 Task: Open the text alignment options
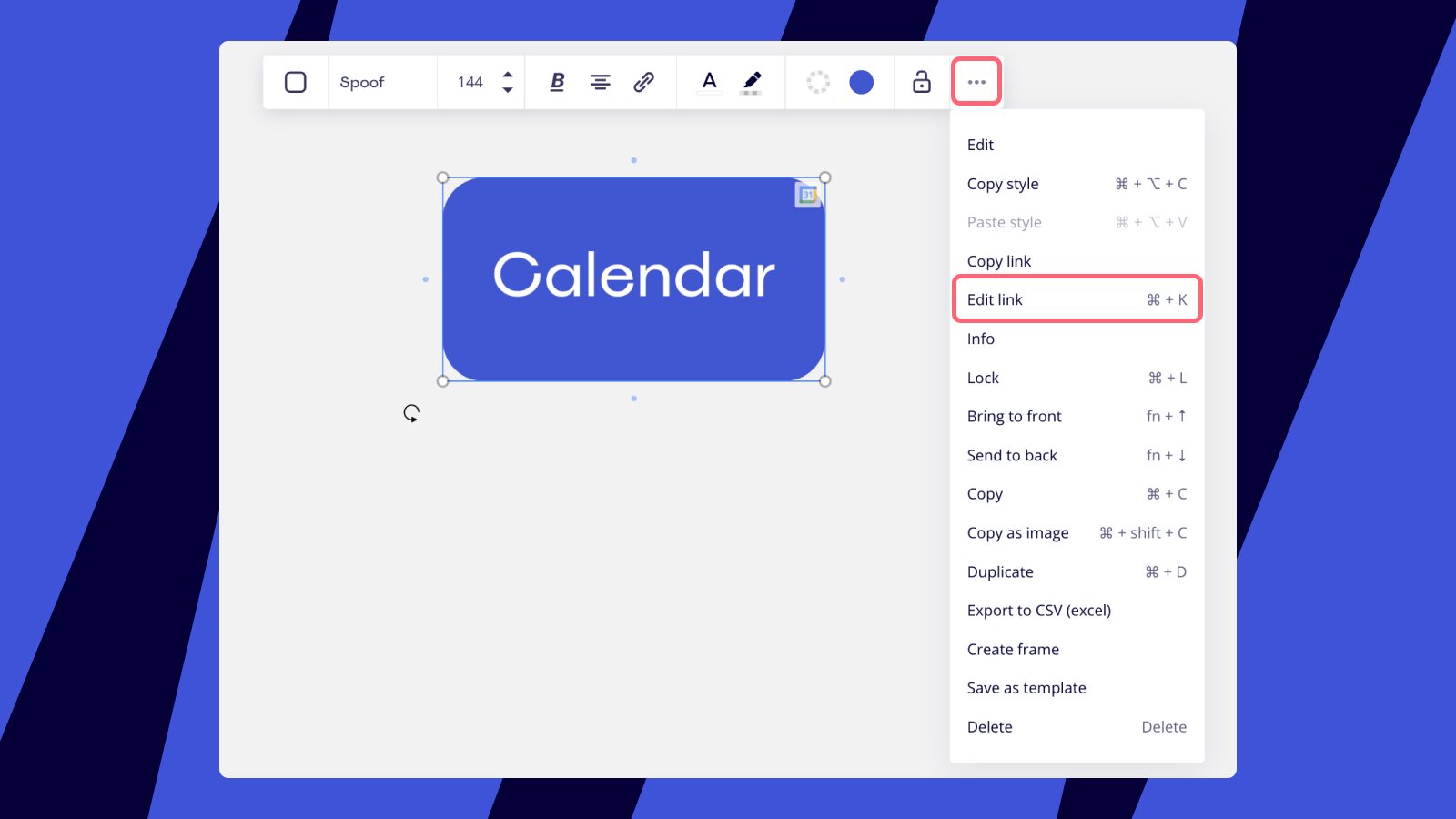[601, 83]
